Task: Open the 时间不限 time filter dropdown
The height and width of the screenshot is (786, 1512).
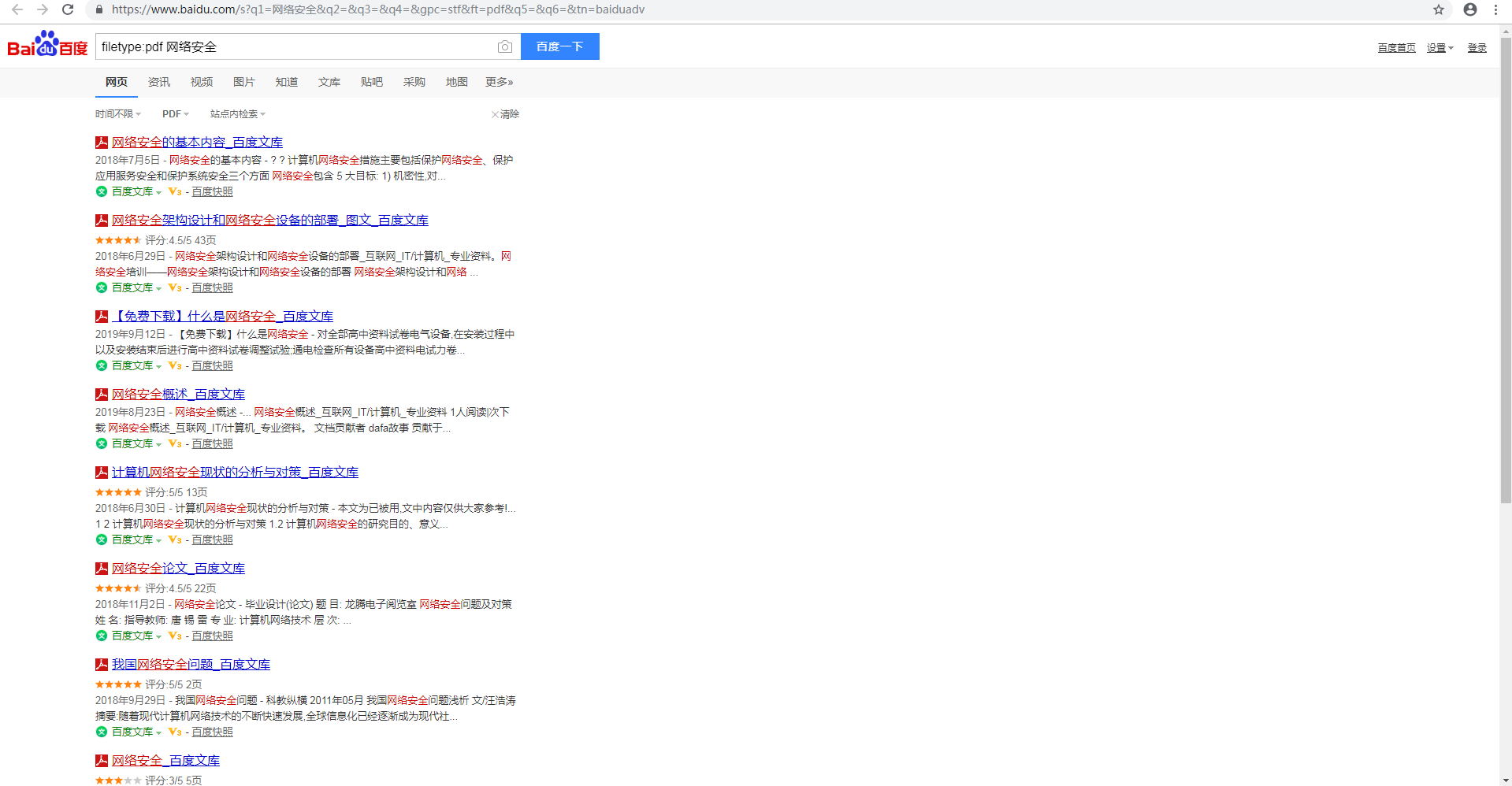Action: 118,114
